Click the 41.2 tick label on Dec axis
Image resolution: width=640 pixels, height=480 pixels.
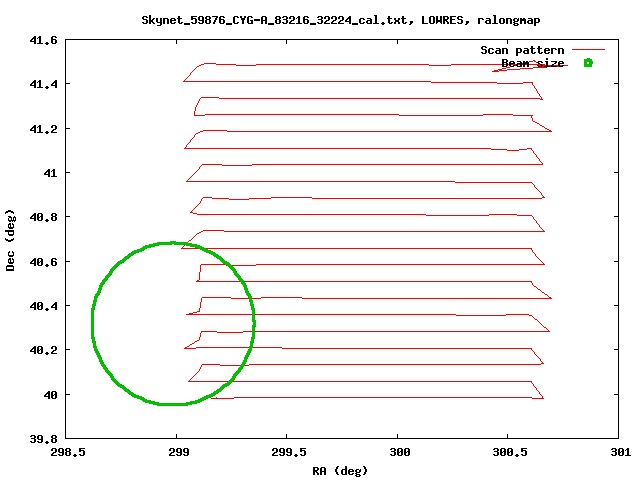[x=43, y=129]
